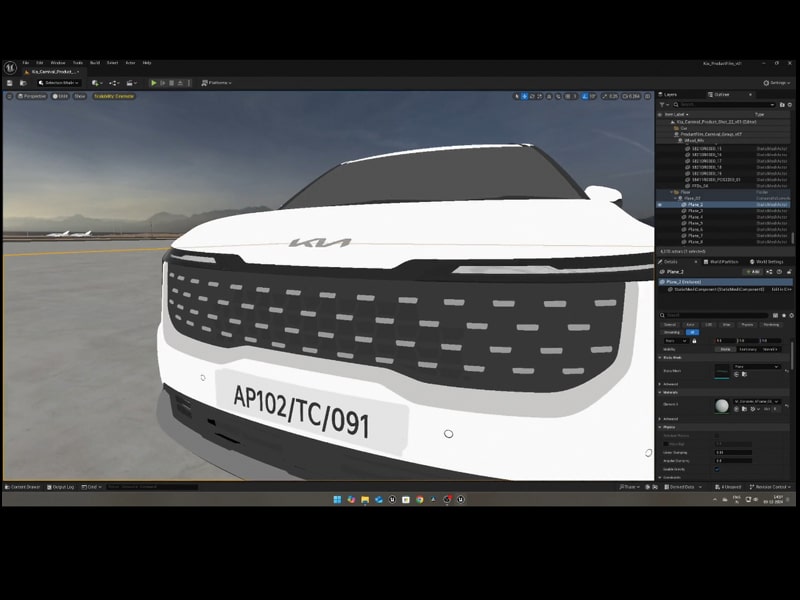Image resolution: width=800 pixels, height=600 pixels.
Task: Click the Save current level icon
Action: tap(8, 83)
